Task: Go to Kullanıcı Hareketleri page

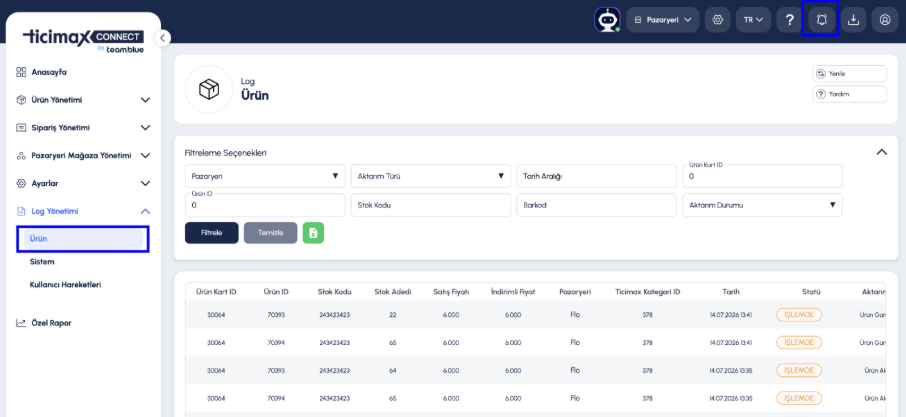Action: (65, 285)
